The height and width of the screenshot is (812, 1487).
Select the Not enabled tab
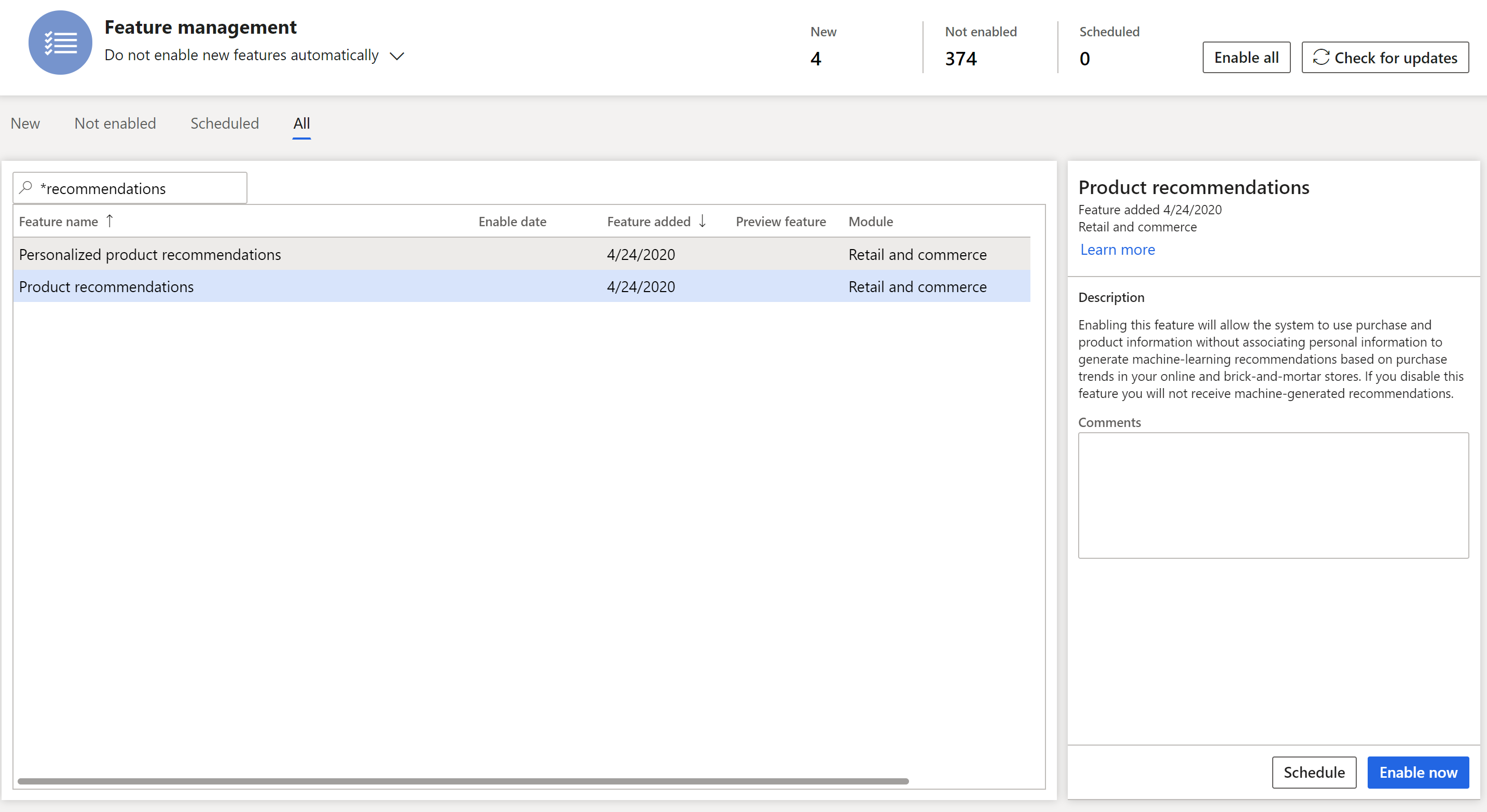pos(115,123)
